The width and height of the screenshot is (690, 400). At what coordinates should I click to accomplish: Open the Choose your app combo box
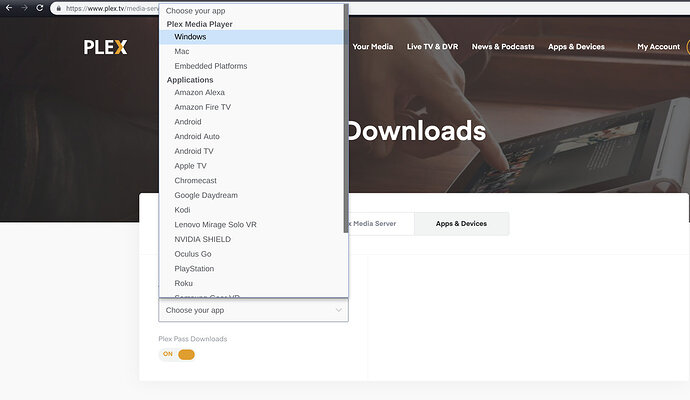tap(253, 310)
